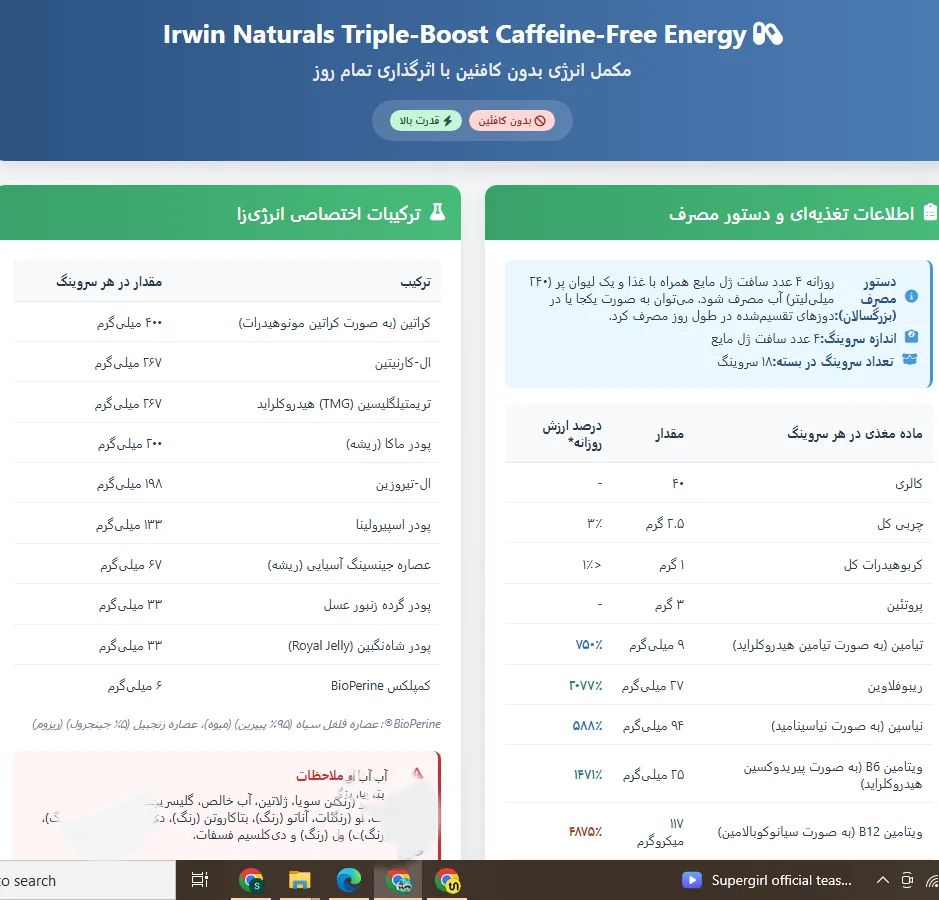Click the Irwin Naturals Triple-Boost page title
This screenshot has width=939, height=900.
click(x=455, y=35)
